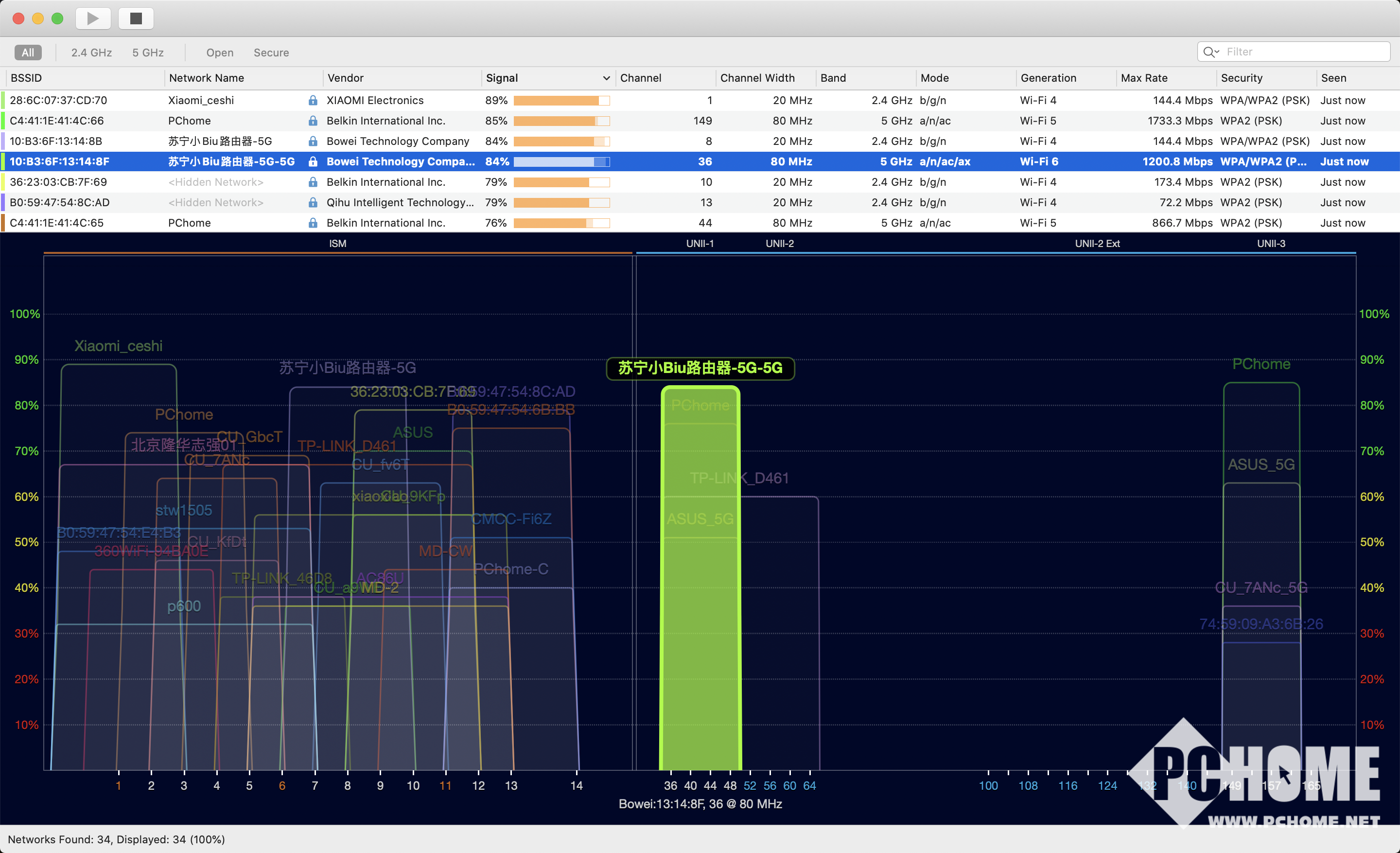The image size is (1400, 853).
Task: Show only Open networks
Action: 220,53
